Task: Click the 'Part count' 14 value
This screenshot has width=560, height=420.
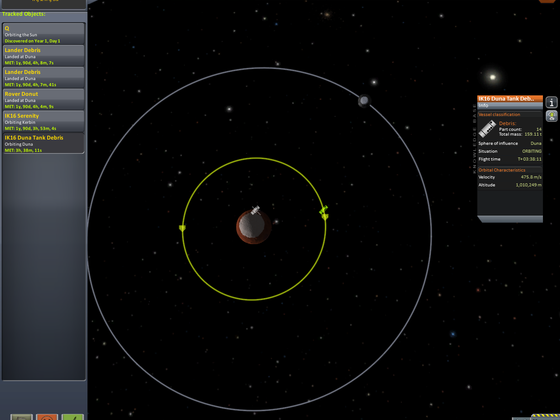Action: click(x=539, y=129)
